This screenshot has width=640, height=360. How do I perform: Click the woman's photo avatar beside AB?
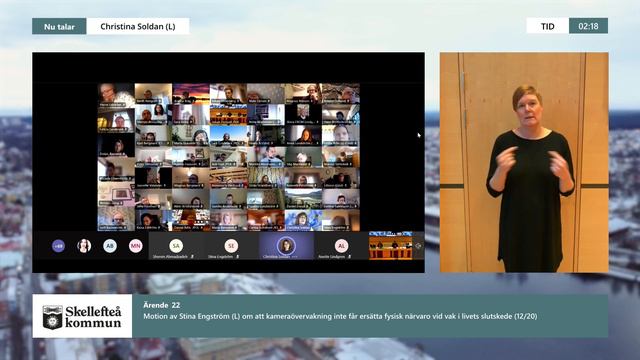pyautogui.click(x=84, y=246)
